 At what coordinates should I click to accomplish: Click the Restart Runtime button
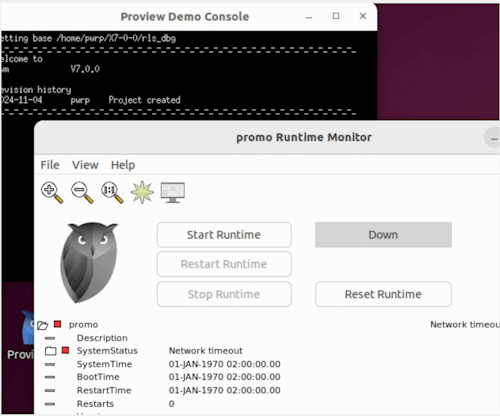224,264
